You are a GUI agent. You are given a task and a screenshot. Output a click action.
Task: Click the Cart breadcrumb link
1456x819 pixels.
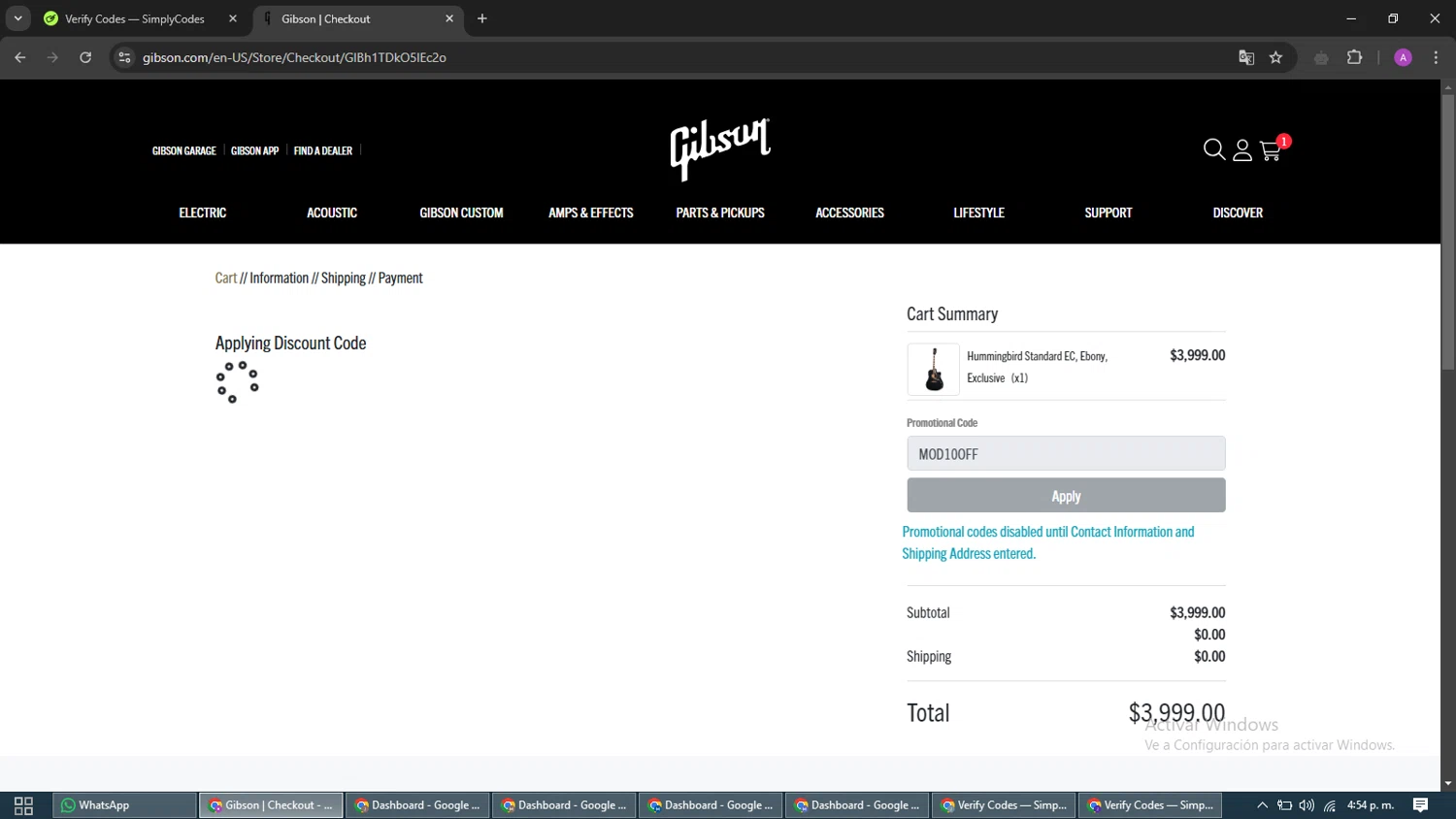(226, 278)
